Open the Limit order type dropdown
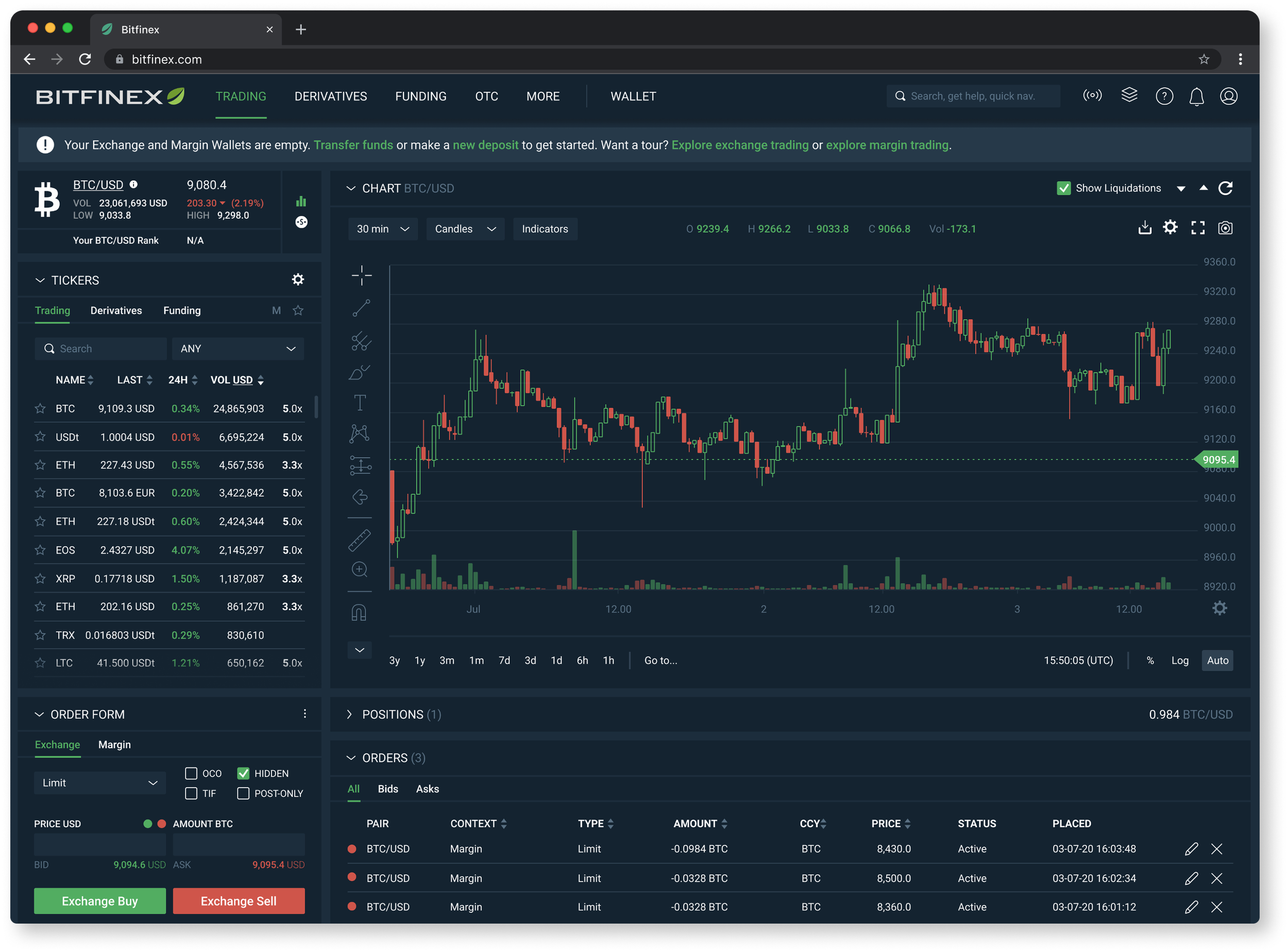 [99, 782]
